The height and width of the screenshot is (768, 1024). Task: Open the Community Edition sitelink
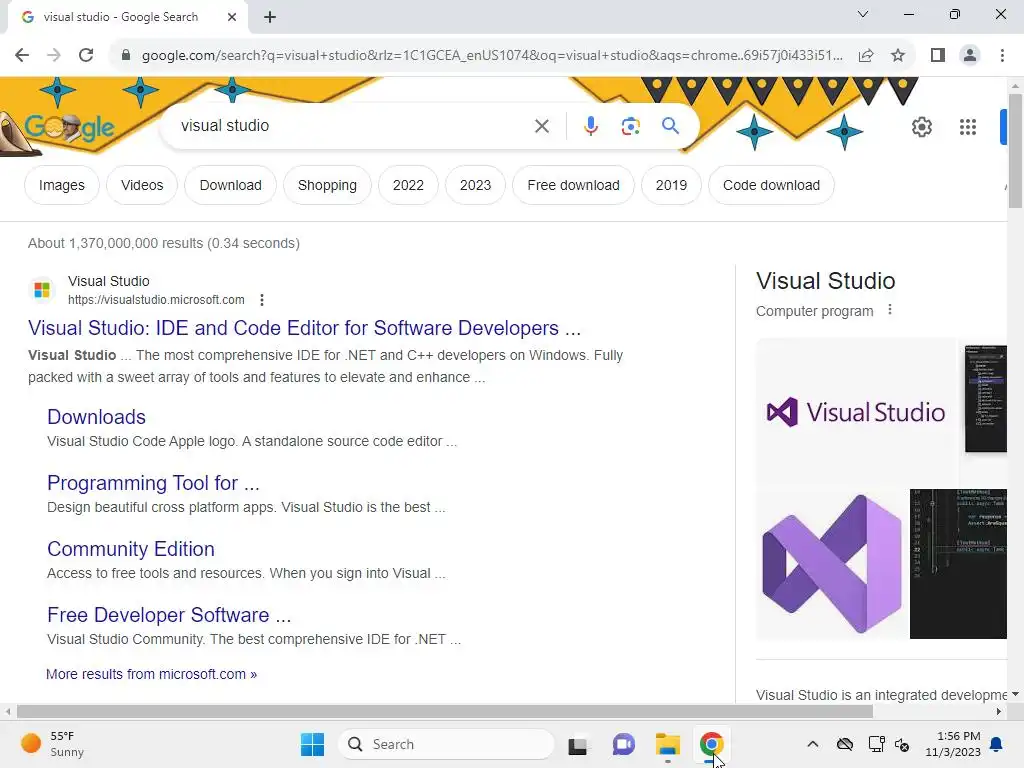coord(131,549)
